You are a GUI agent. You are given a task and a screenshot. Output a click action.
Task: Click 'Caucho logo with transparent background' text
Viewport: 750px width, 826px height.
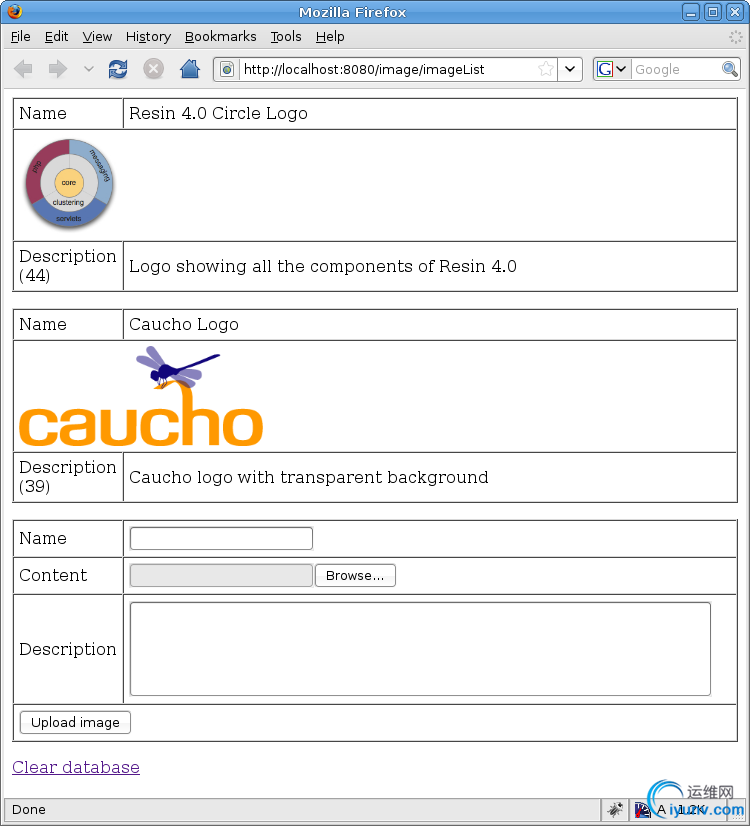[x=309, y=477]
